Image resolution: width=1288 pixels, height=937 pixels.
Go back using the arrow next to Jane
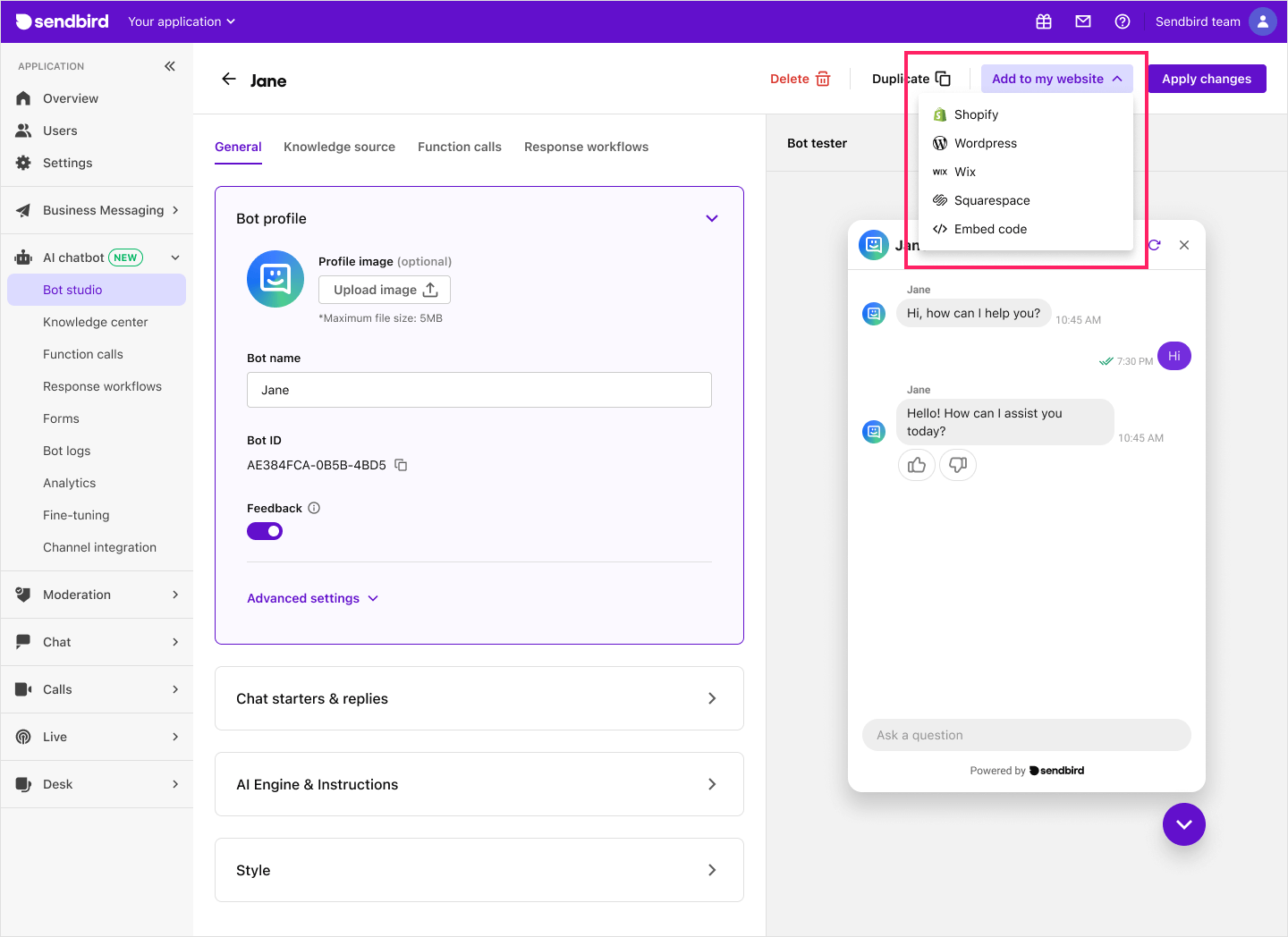229,79
